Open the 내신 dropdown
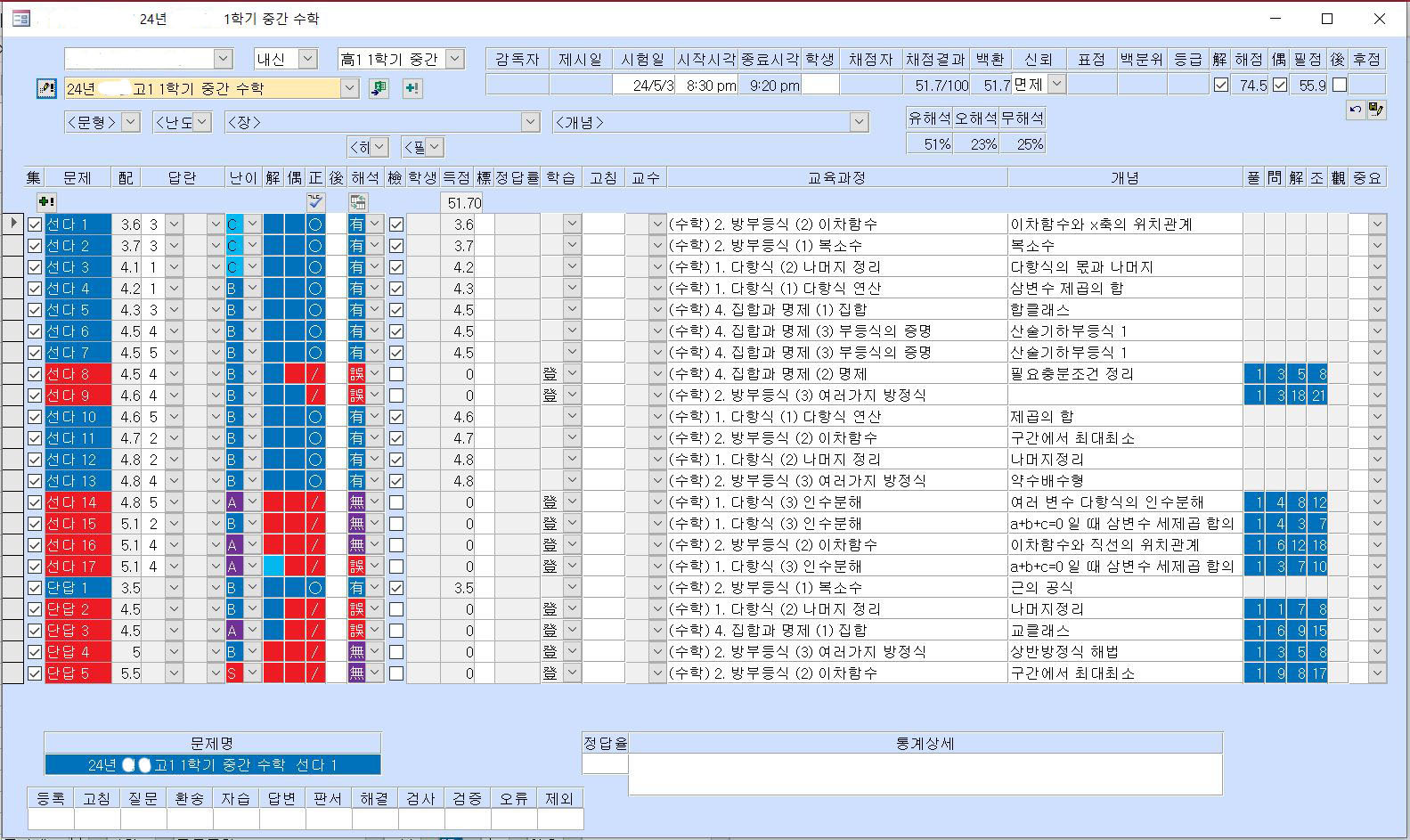This screenshot has width=1410, height=840. click(x=307, y=59)
